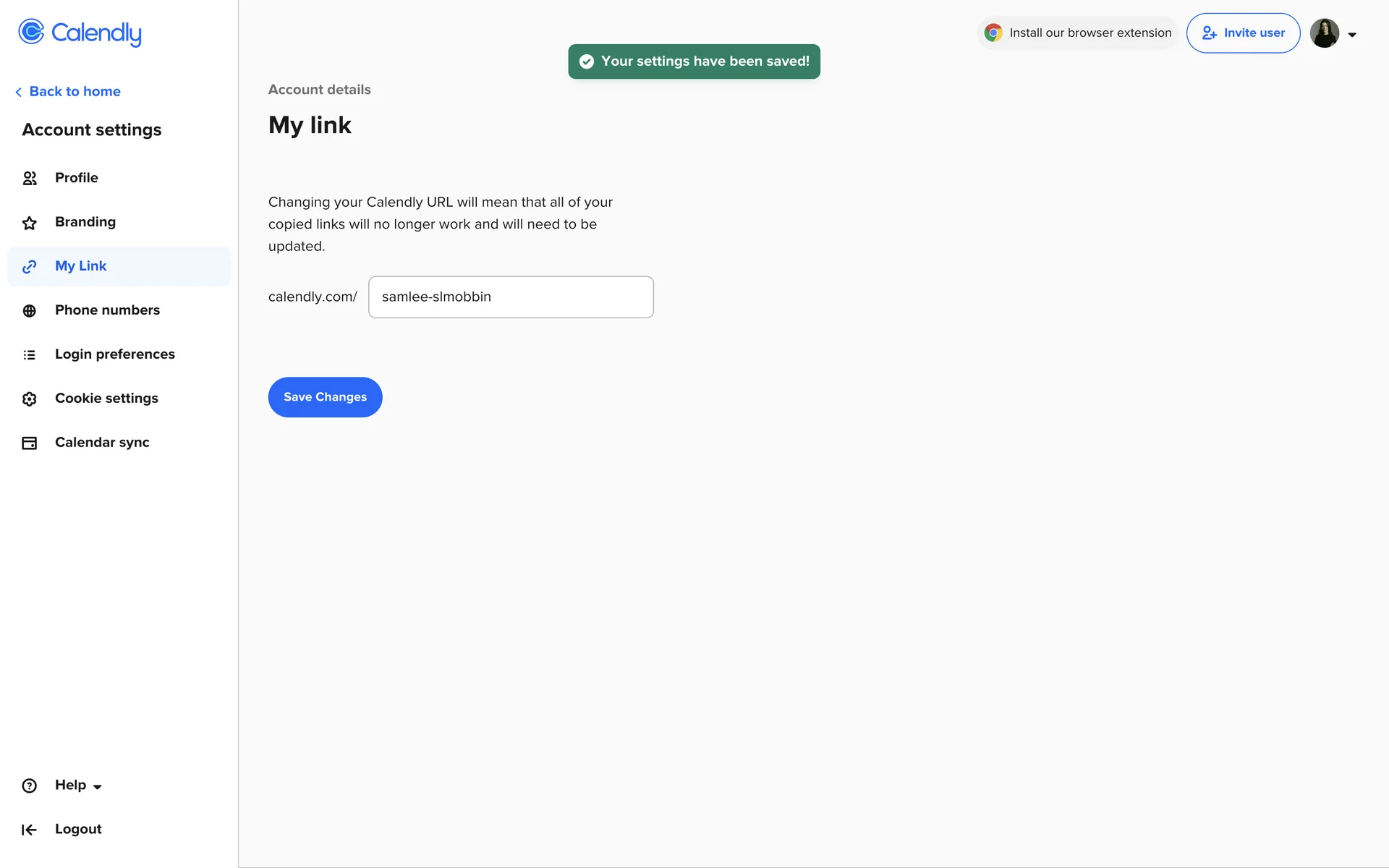Click the Help question mark icon

[30, 786]
